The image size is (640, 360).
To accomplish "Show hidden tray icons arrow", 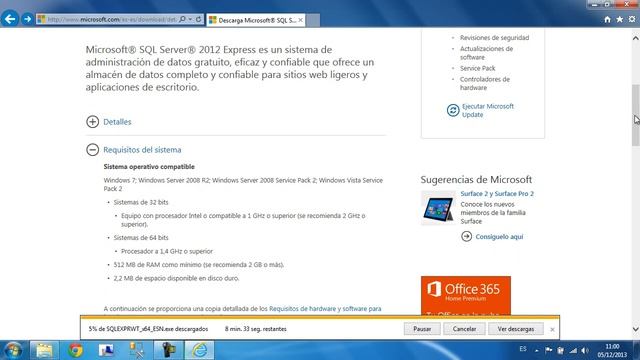I will pos(537,350).
